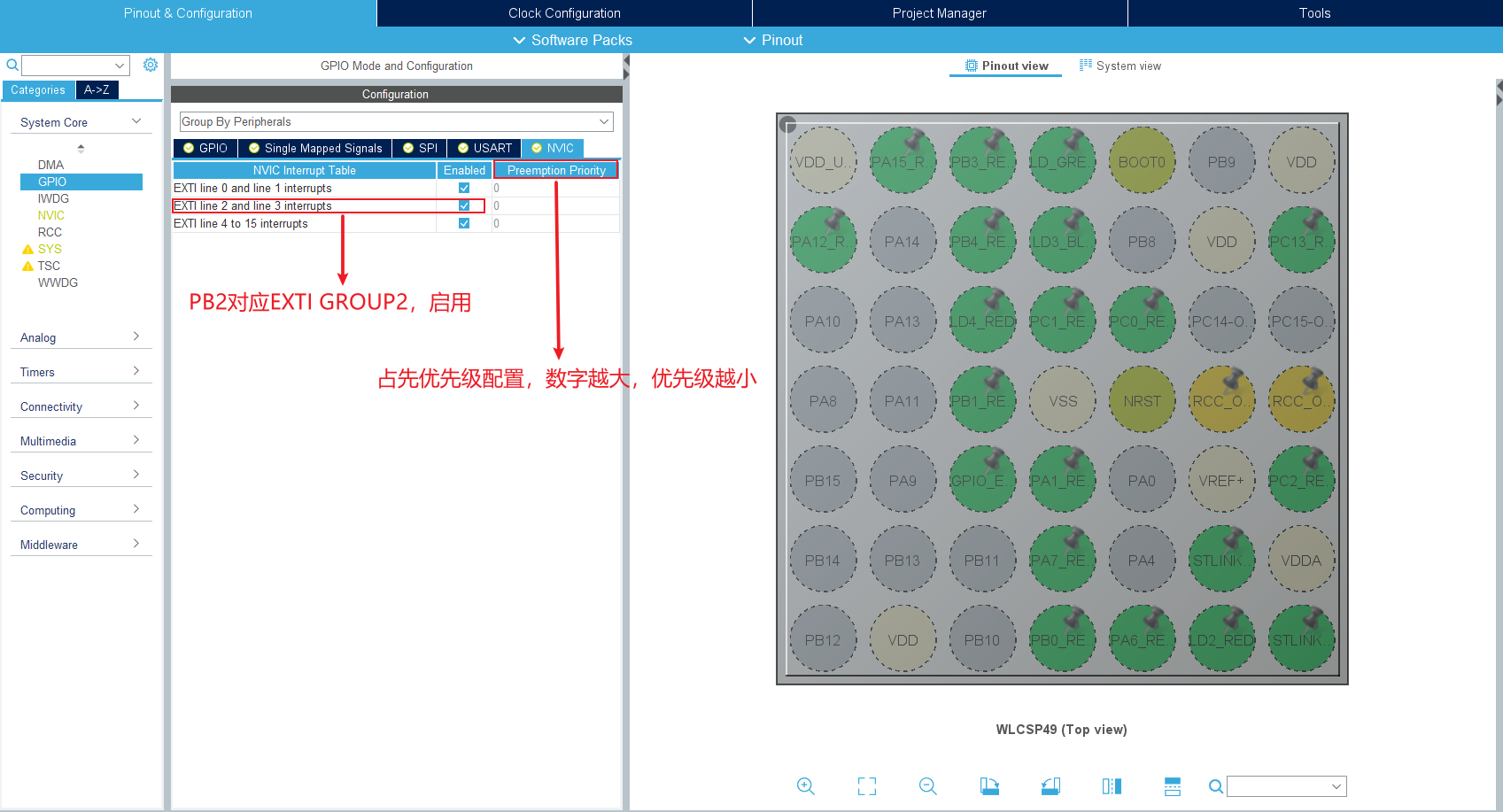Image resolution: width=1503 pixels, height=812 pixels.
Task: Switch to Clock Configuration tab
Action: point(564,13)
